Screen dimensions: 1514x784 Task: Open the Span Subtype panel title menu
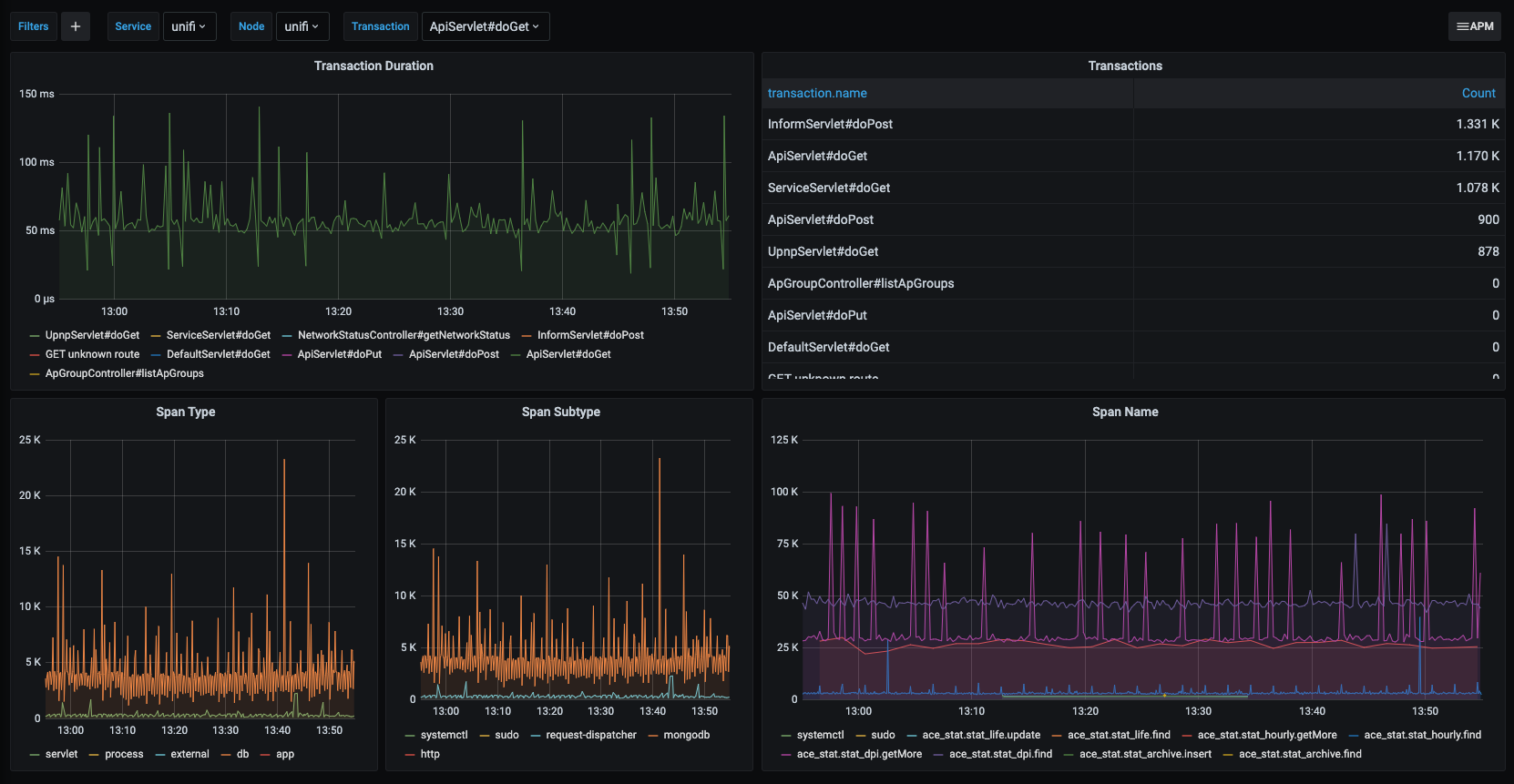561,412
